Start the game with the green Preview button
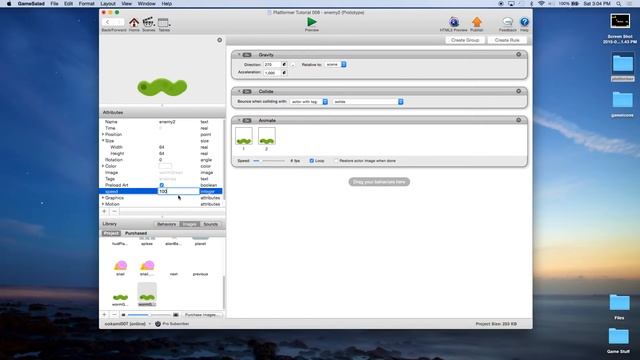The width and height of the screenshot is (640, 360). (x=311, y=22)
